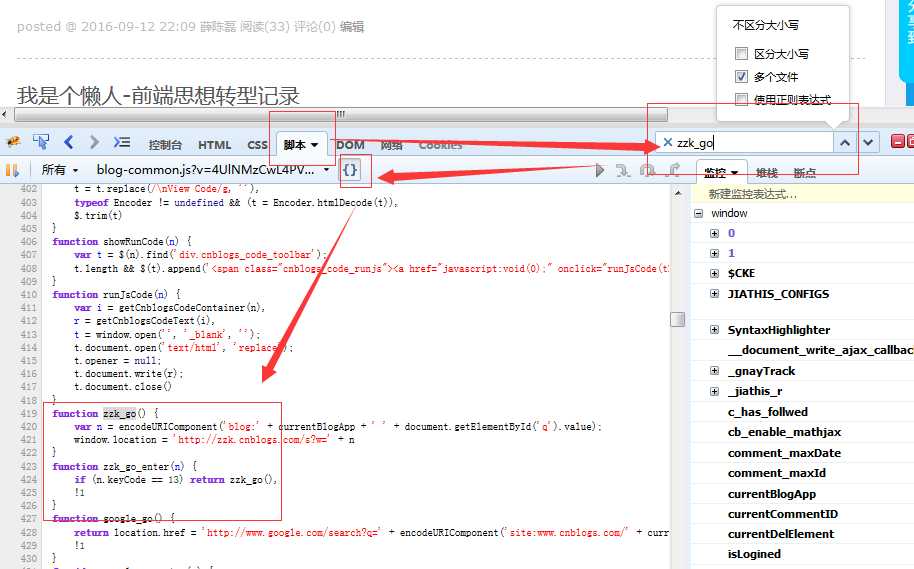Select the cb_enable_mathjax watch entry
914x569 pixels.
784,432
